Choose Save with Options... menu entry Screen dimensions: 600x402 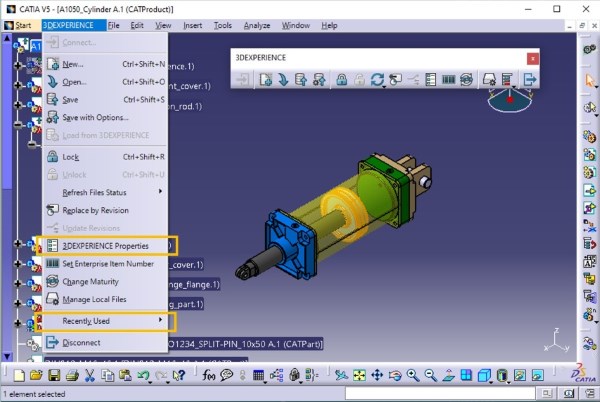click(105, 117)
